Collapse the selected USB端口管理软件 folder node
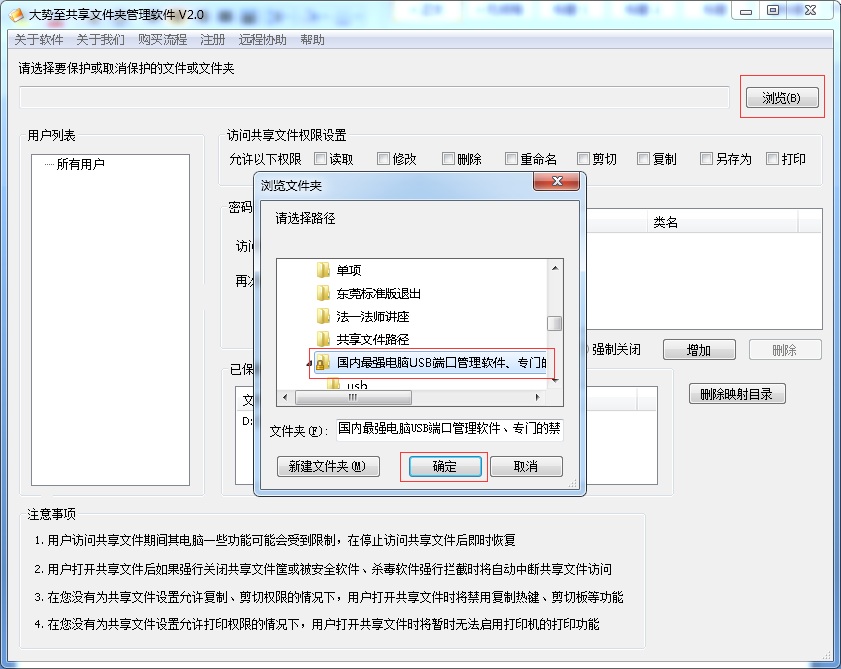Screen dimensions: 841x669 308,363
